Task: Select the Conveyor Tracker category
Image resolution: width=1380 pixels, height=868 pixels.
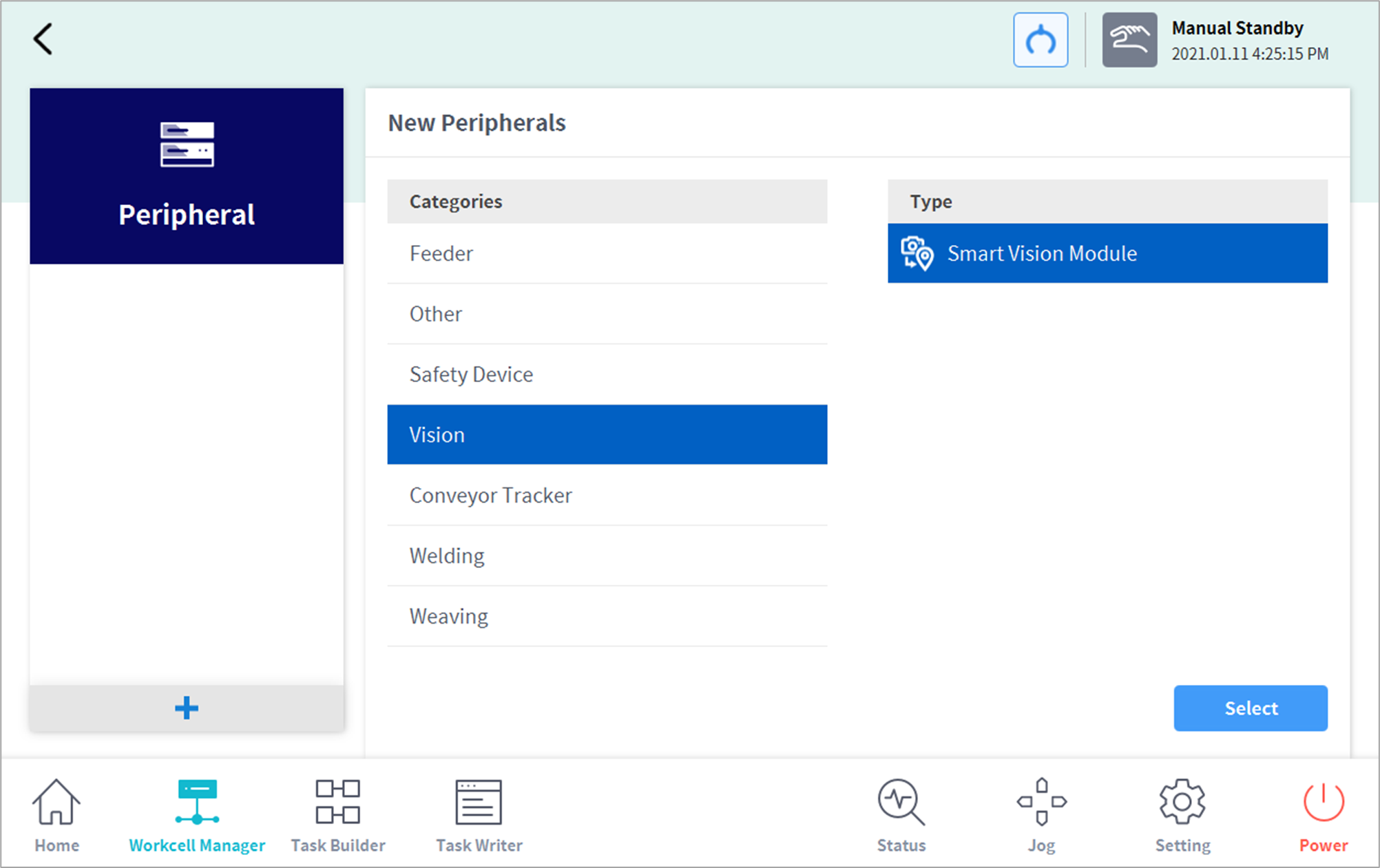Action: pyautogui.click(x=607, y=496)
